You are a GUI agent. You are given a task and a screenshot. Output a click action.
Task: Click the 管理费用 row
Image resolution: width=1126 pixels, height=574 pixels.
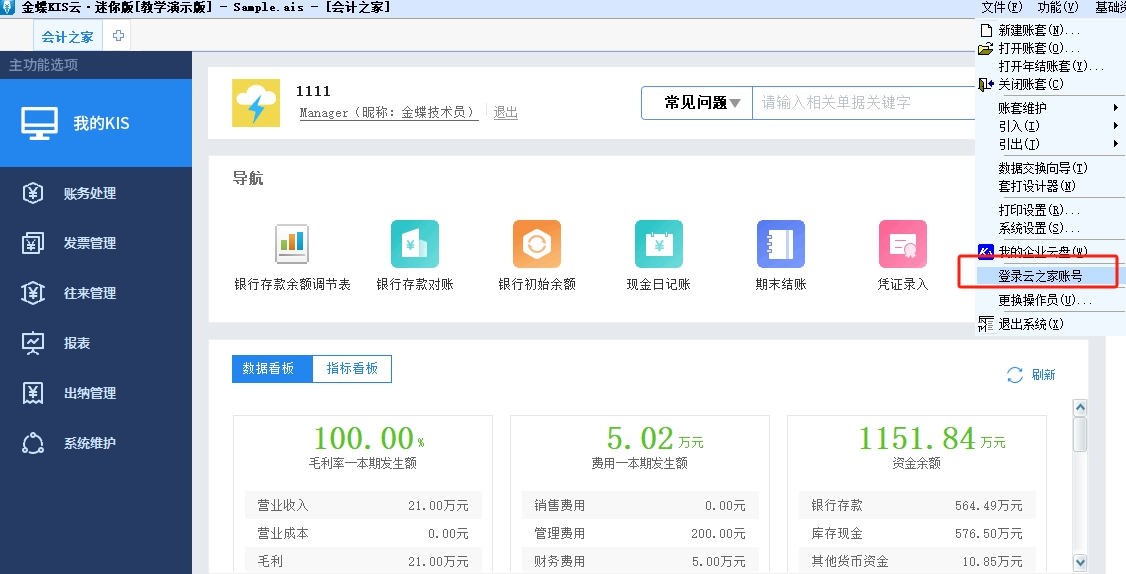point(640,534)
